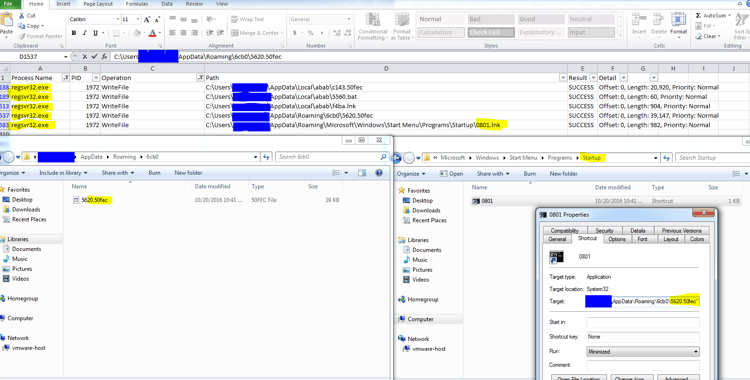Switch to the Insert ribbon tab

click(x=64, y=4)
